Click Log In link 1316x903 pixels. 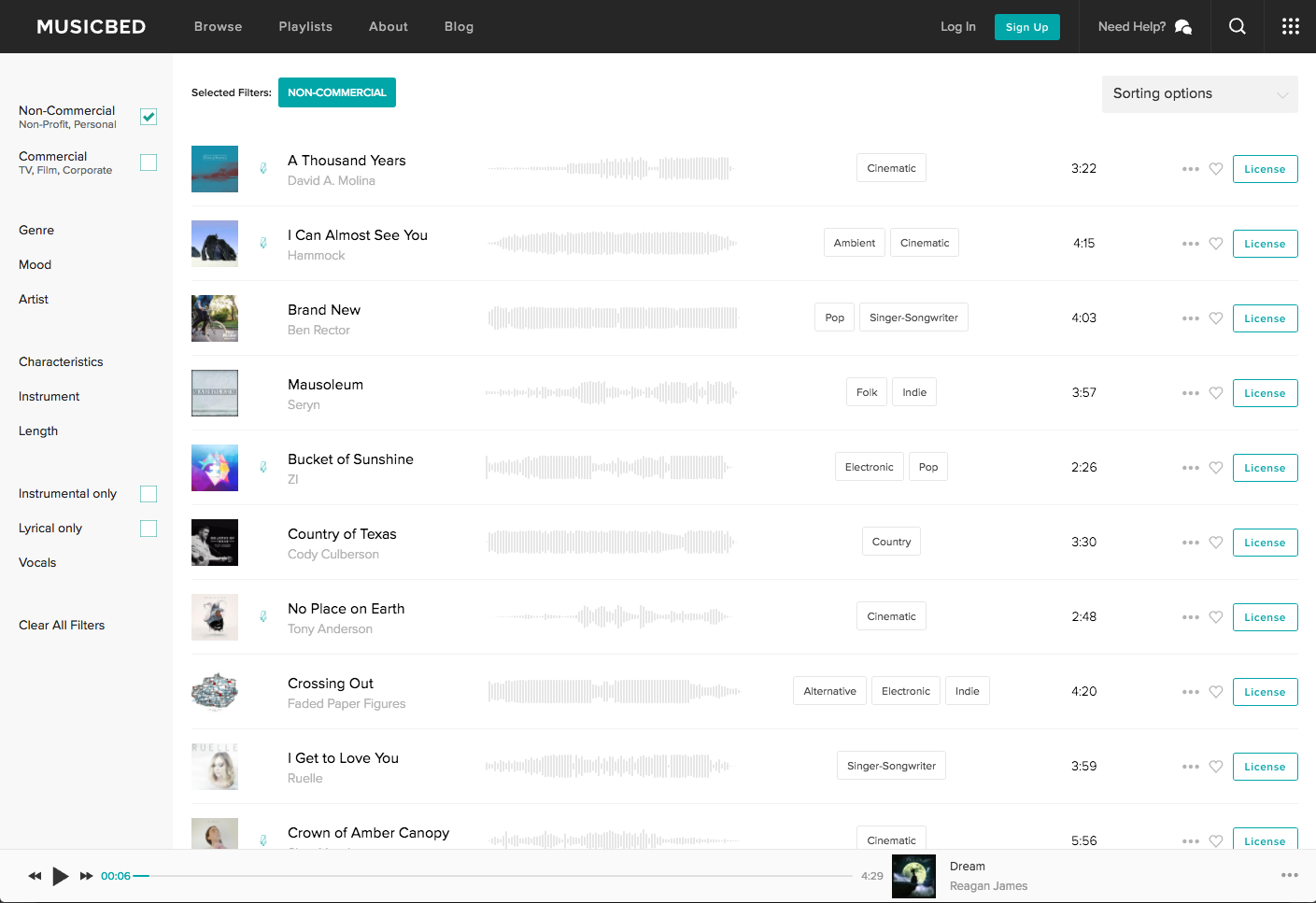click(957, 26)
